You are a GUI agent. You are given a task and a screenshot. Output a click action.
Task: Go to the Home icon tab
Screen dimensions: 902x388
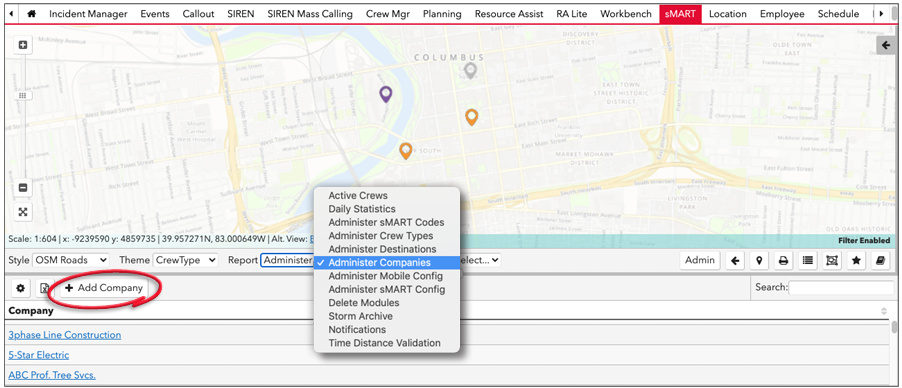coord(31,14)
